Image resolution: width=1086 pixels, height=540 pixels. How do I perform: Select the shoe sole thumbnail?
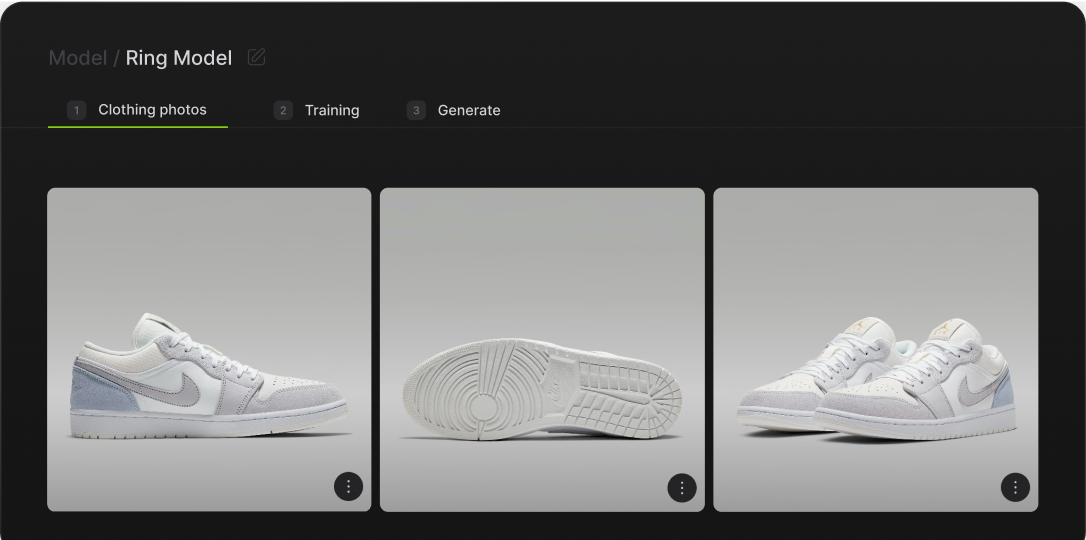[542, 350]
